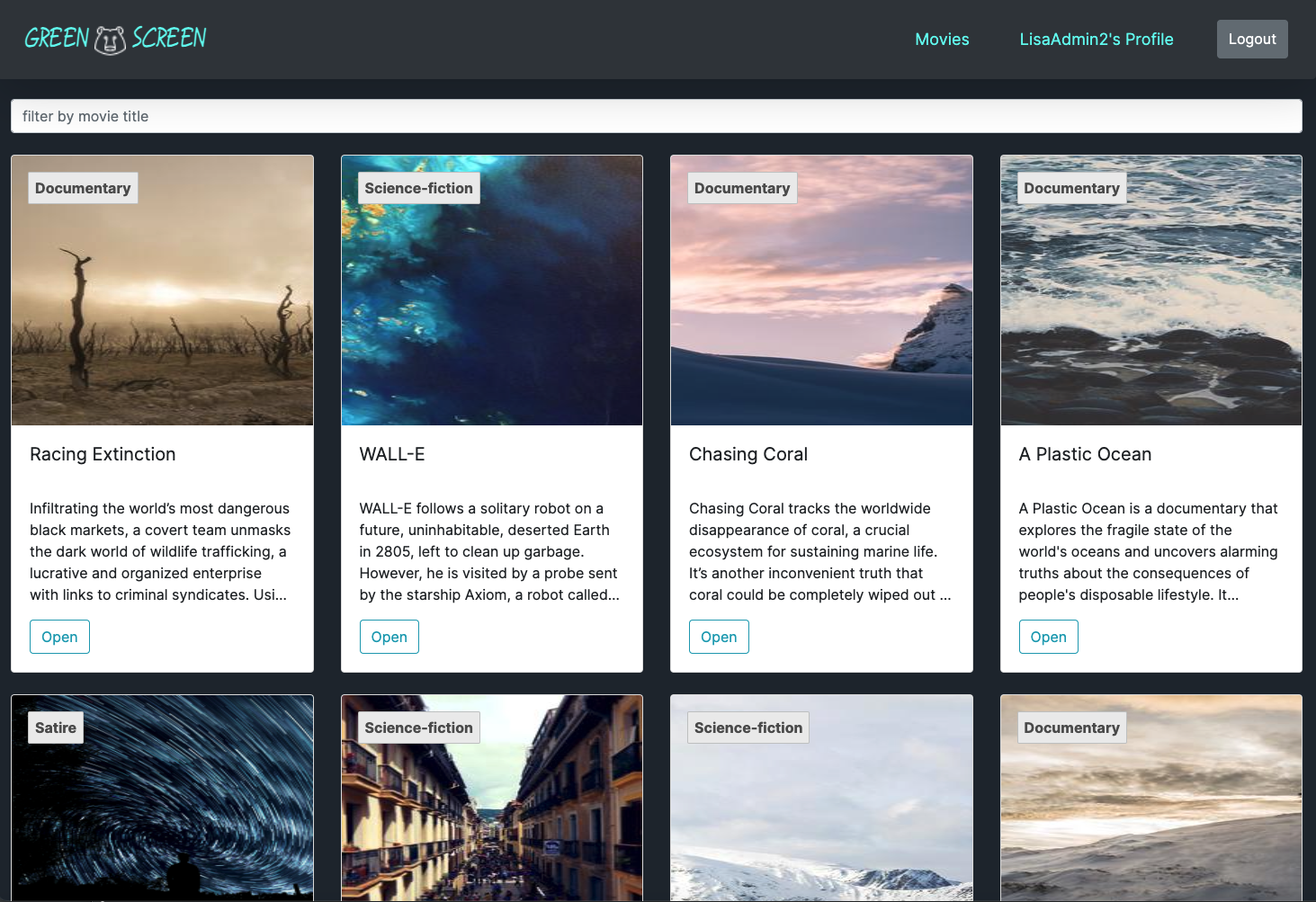The height and width of the screenshot is (902, 1316).
Task: Focus the filter by movie title field
Action: click(657, 116)
